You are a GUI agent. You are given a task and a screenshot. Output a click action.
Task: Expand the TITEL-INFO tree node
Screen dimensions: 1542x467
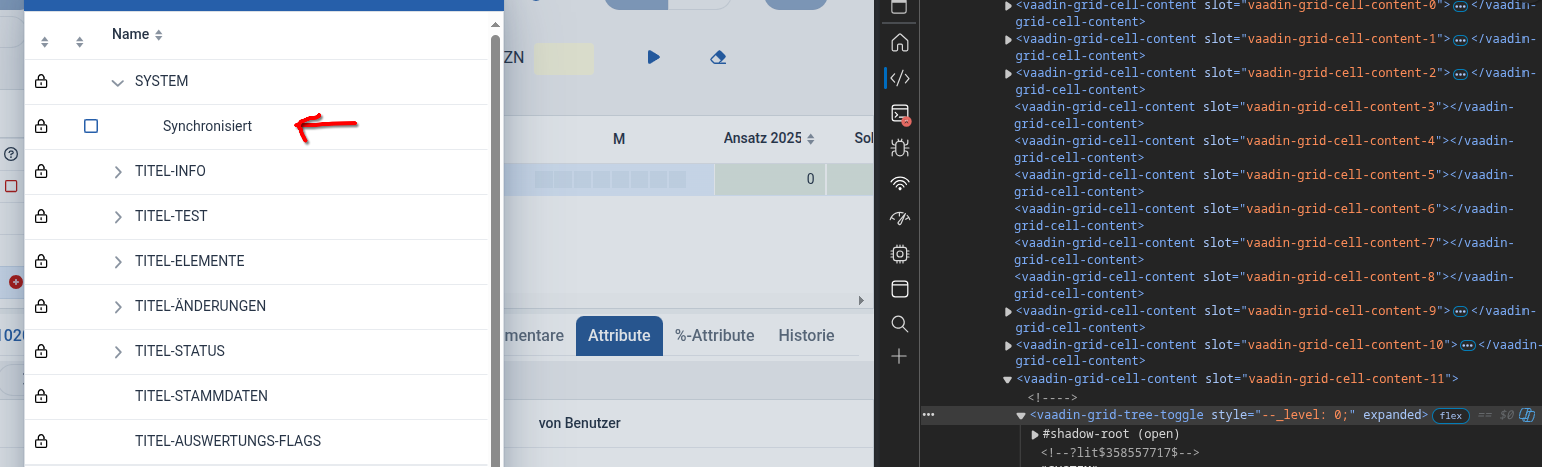(118, 172)
